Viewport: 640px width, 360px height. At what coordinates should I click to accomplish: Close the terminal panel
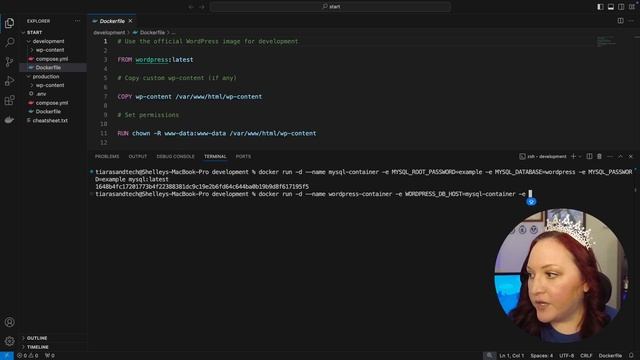click(x=631, y=156)
